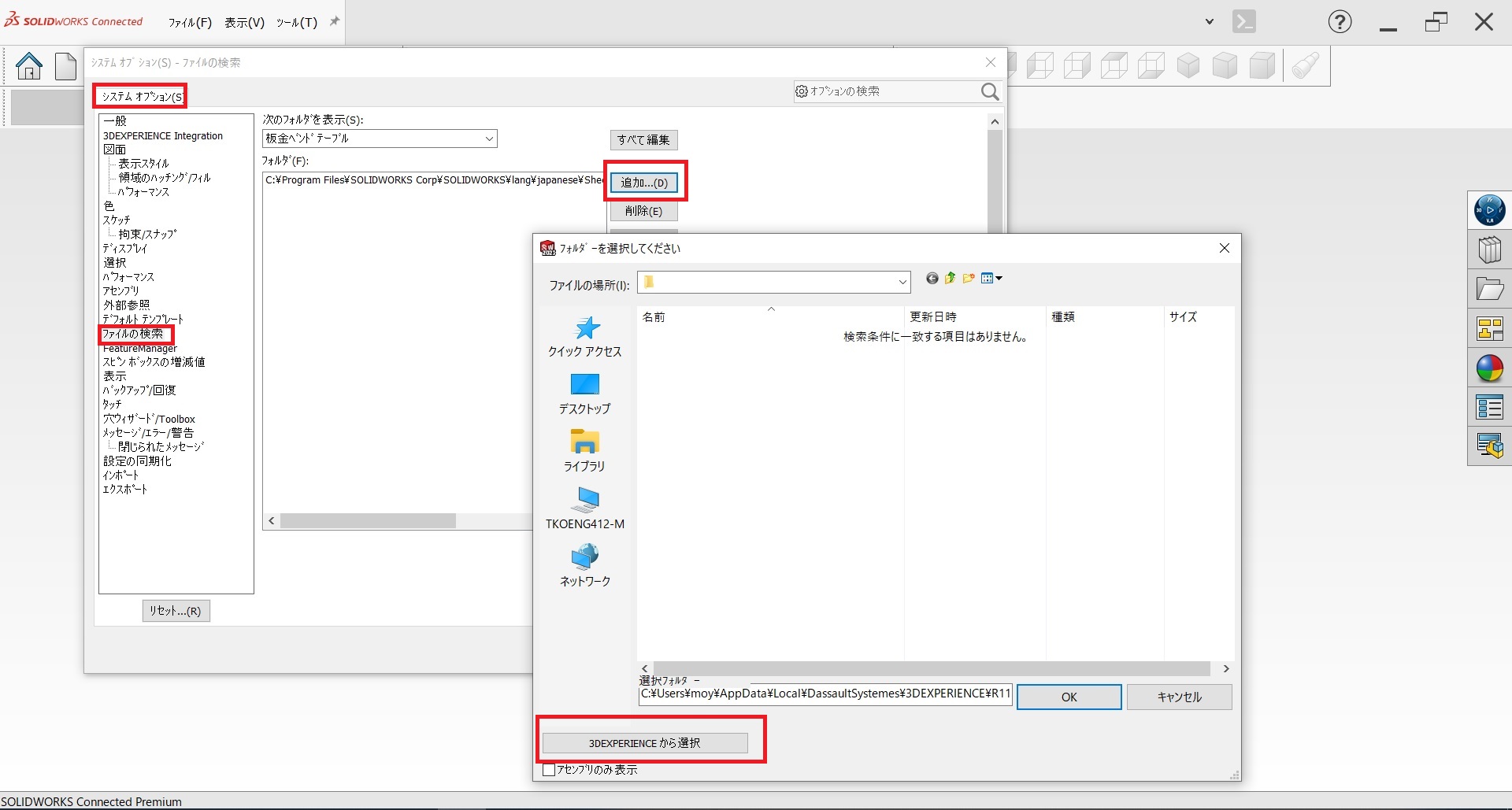
Task: Click キャンセル in folder dialog
Action: tap(1179, 697)
